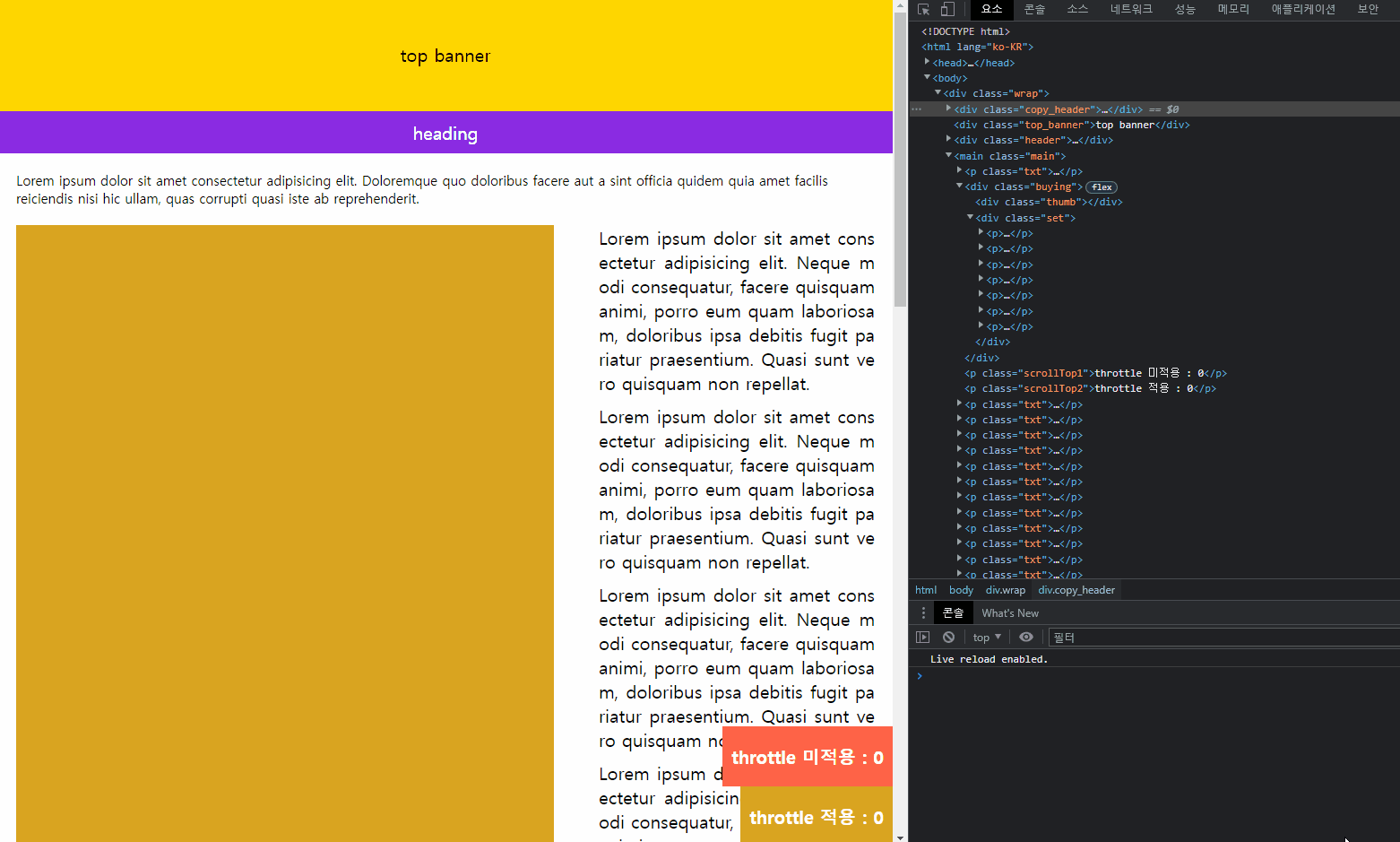The width and height of the screenshot is (1400, 842).
Task: Click the body breadcrumb
Action: [x=961, y=590]
